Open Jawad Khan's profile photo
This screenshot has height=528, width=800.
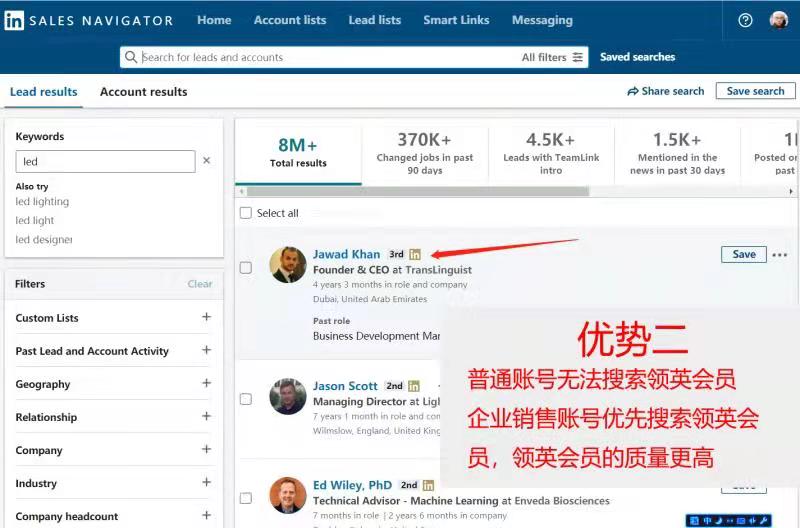[288, 265]
